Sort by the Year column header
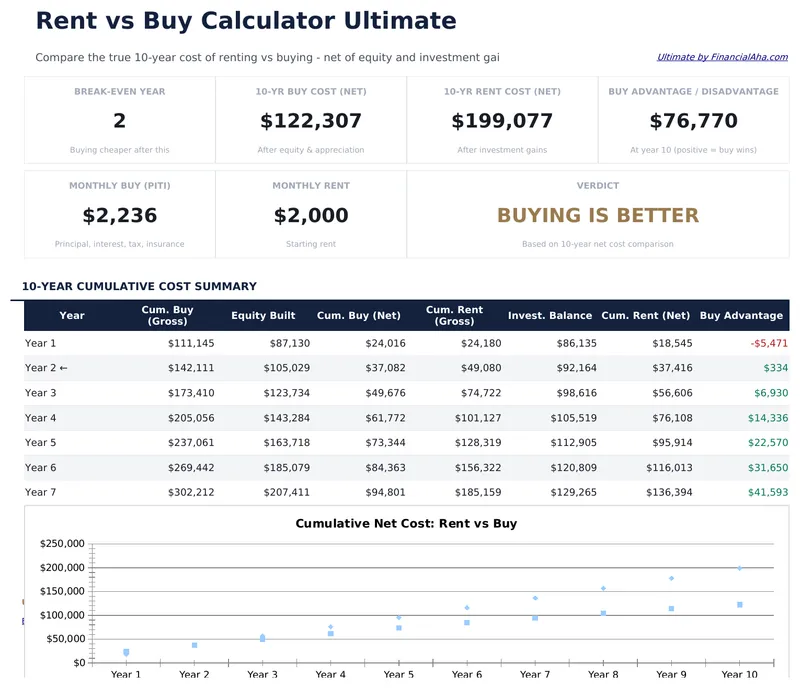Image resolution: width=800 pixels, height=688 pixels. coord(72,314)
